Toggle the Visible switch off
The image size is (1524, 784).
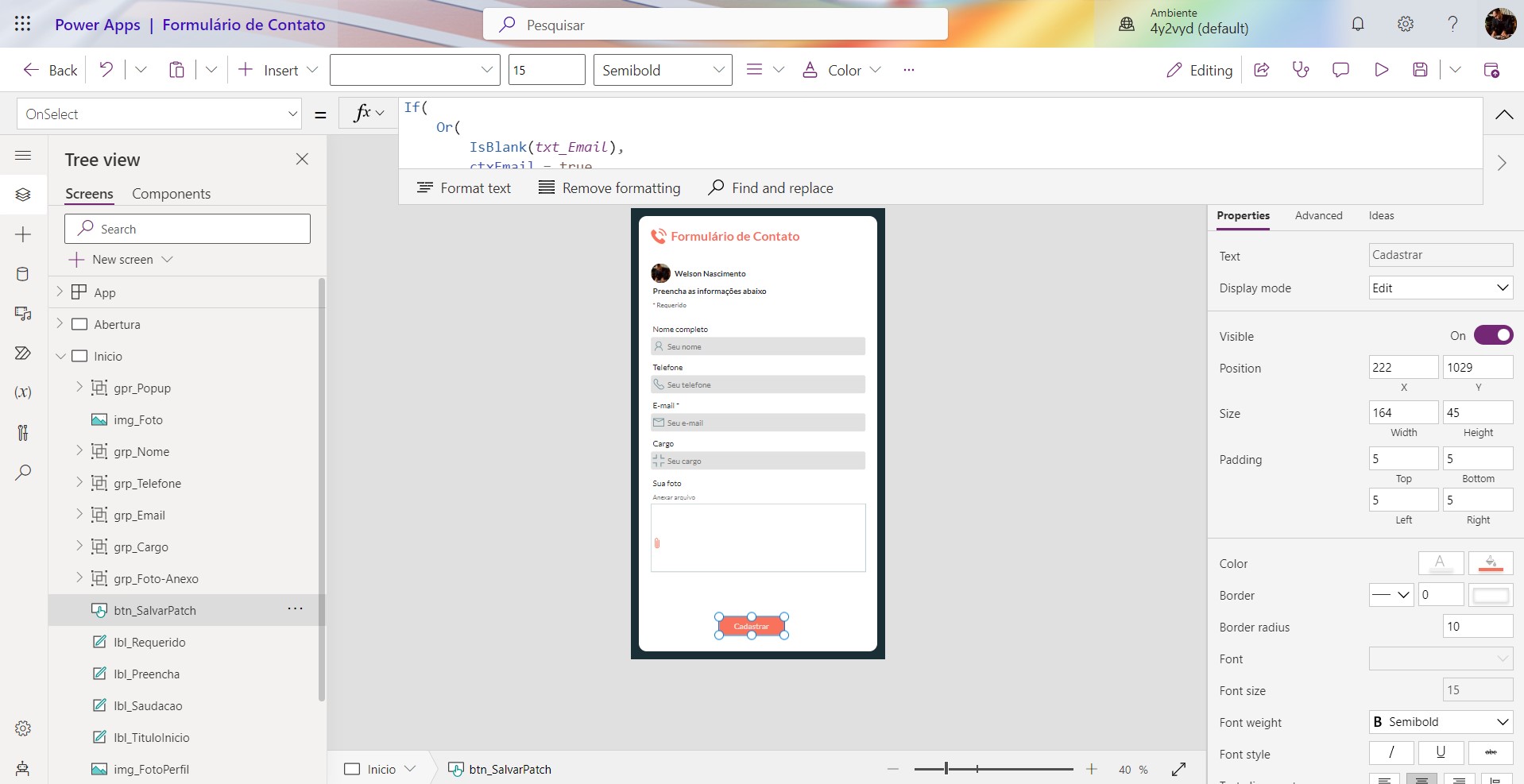click(1493, 335)
